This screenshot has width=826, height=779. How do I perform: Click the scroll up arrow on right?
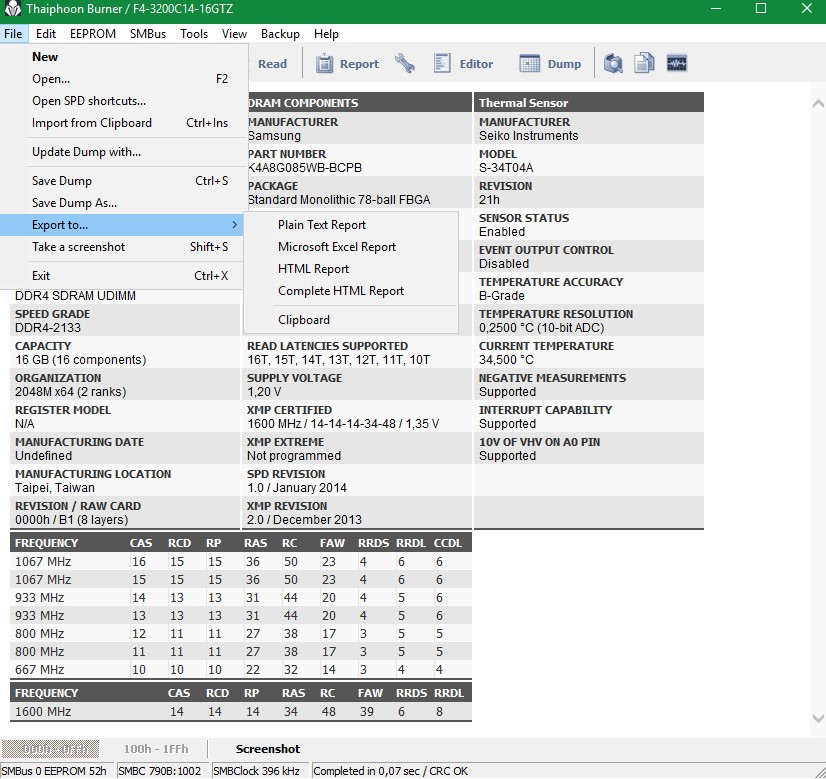[x=818, y=104]
